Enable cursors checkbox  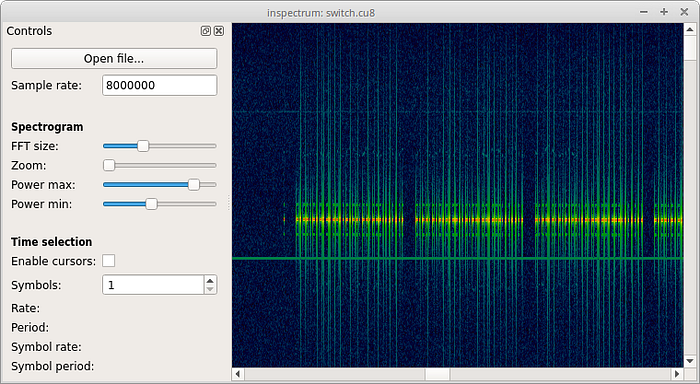(x=108, y=261)
